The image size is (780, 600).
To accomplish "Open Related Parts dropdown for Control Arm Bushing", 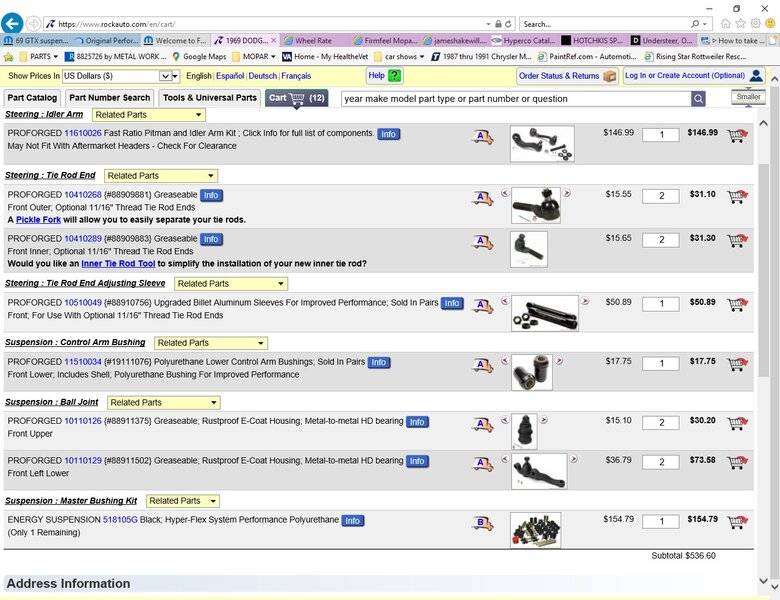I will (211, 343).
